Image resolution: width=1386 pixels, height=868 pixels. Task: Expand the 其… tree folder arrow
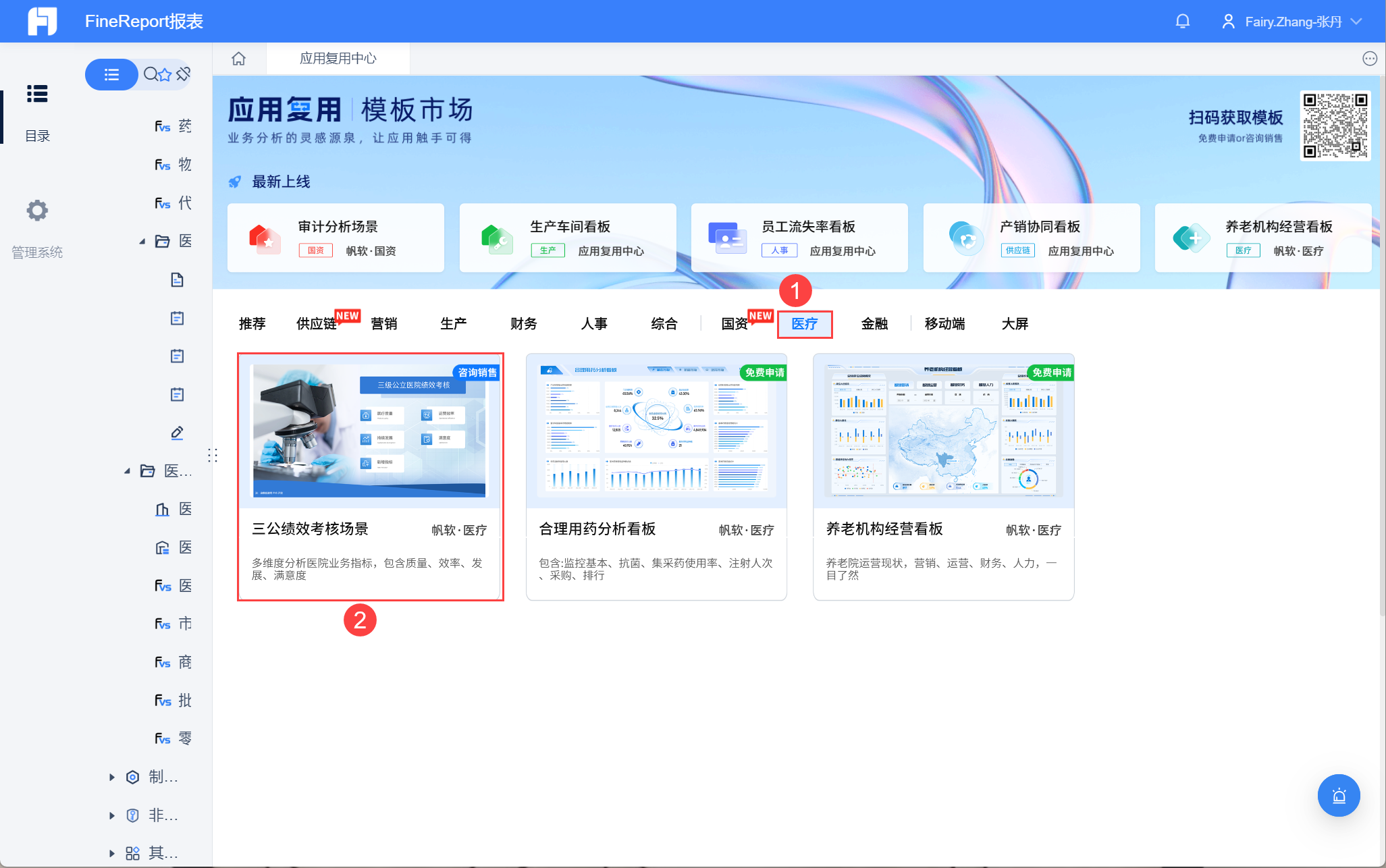click(112, 853)
